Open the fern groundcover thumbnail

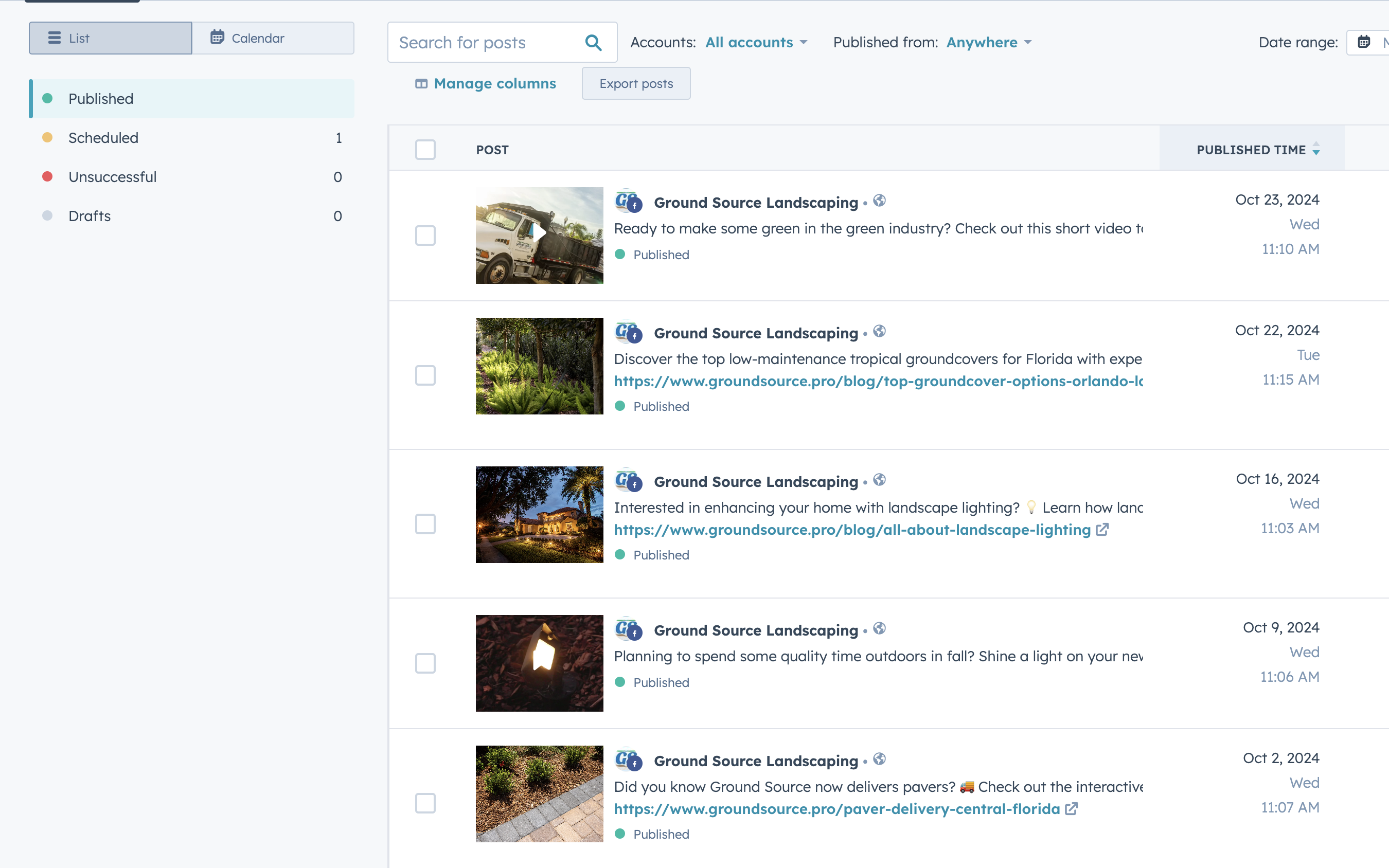[x=539, y=366]
